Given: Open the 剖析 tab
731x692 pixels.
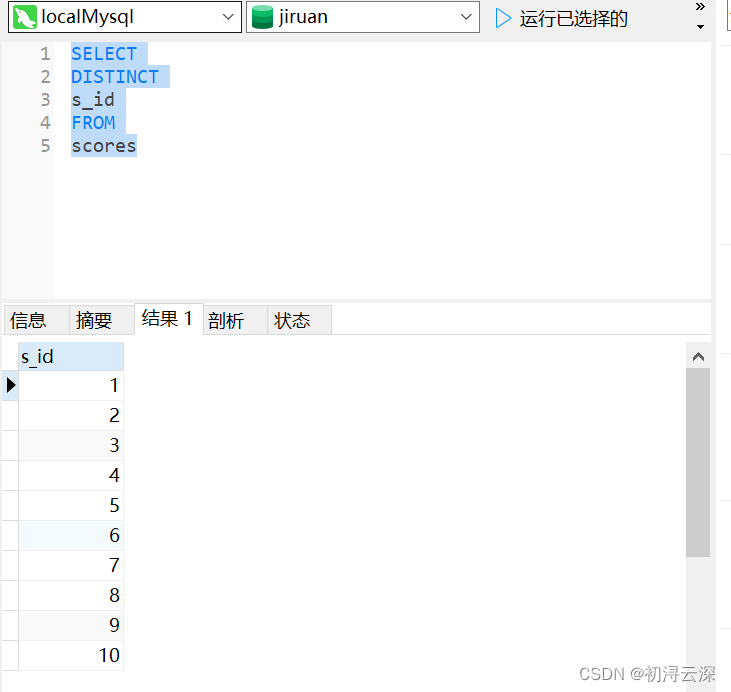Looking at the screenshot, I should pyautogui.click(x=235, y=320).
